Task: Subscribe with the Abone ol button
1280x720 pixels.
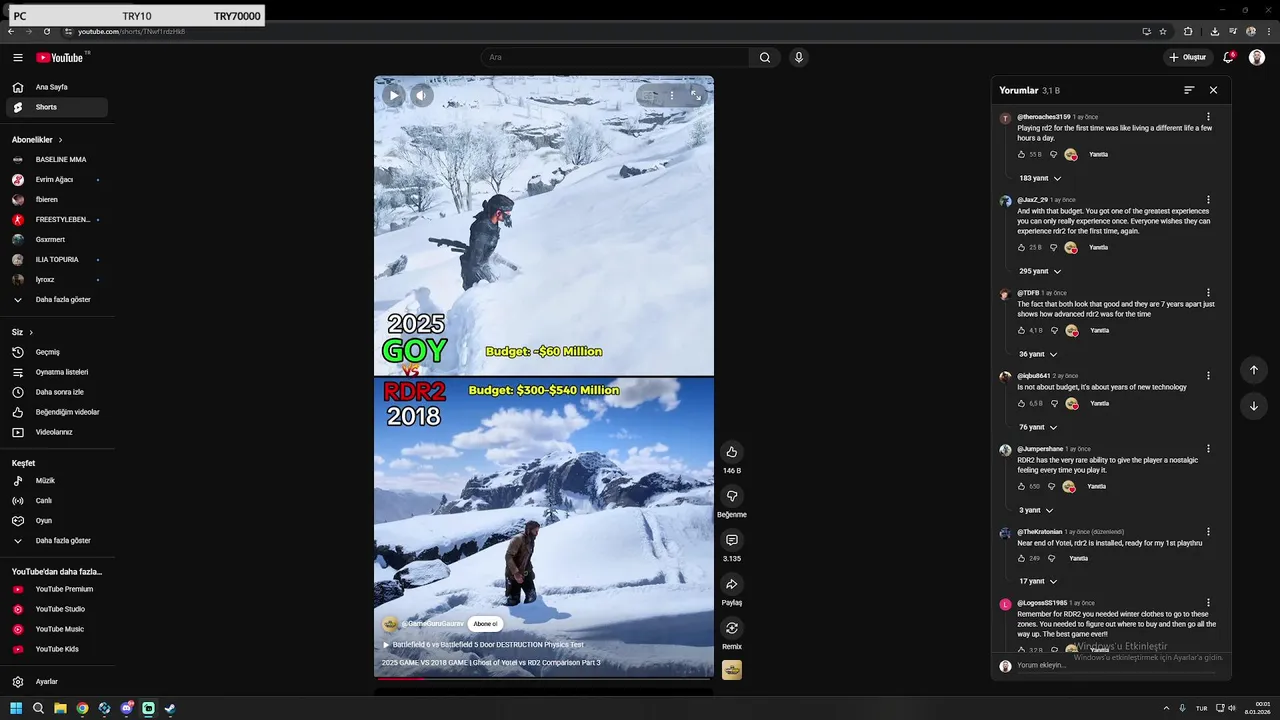Action: pos(485,624)
